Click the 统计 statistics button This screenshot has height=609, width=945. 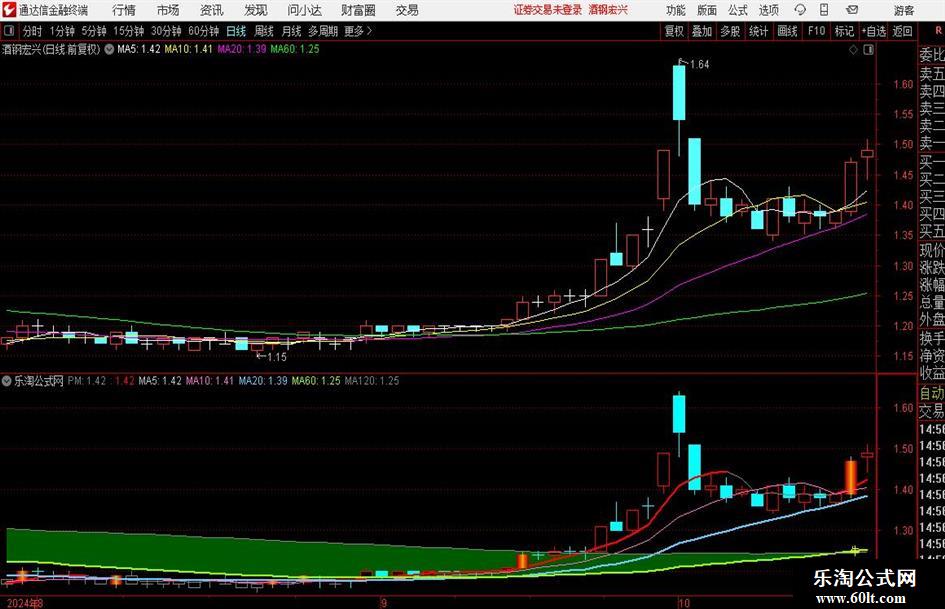[x=758, y=31]
